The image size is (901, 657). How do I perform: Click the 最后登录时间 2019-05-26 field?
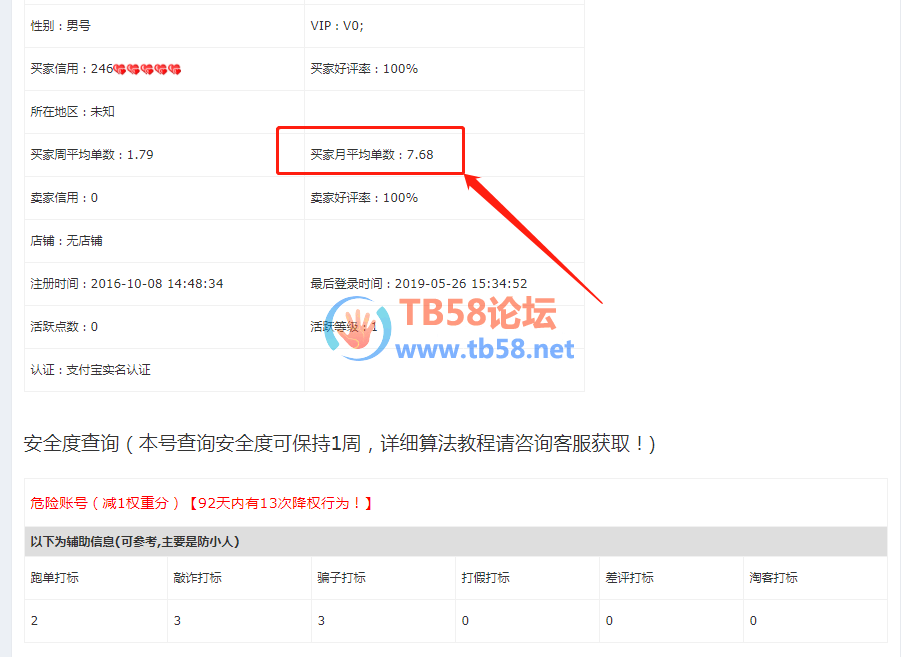coord(444,284)
